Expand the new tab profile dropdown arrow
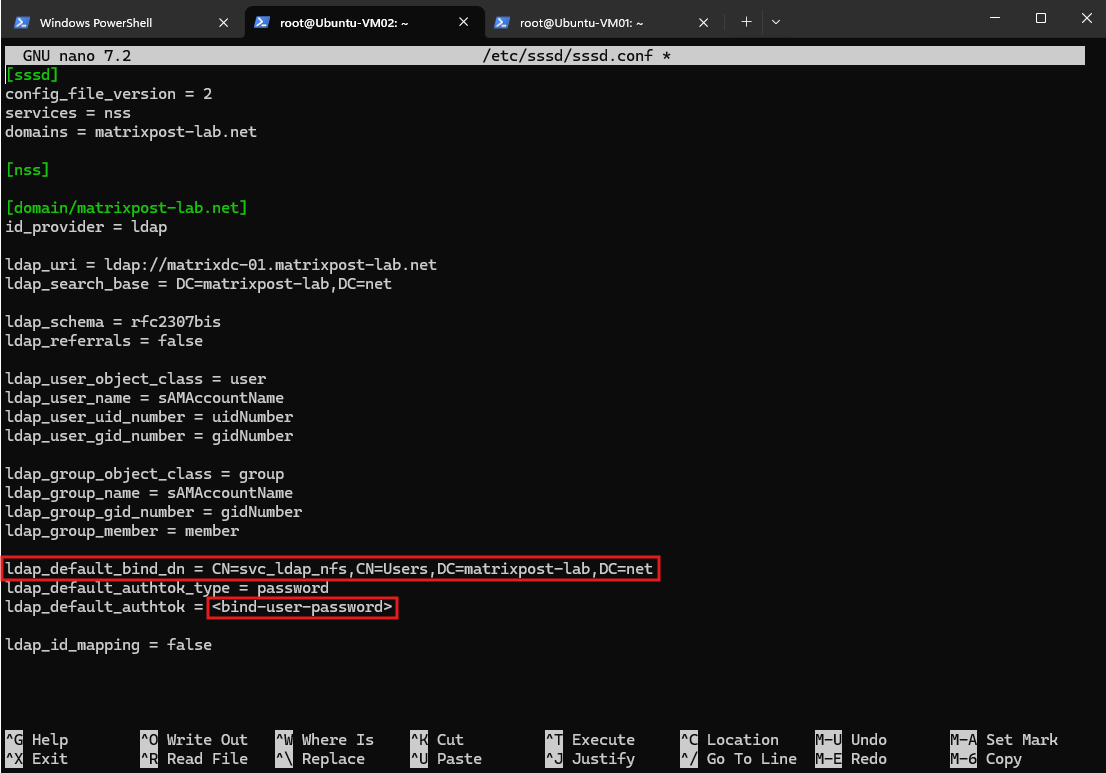The image size is (1106, 773). (x=776, y=22)
